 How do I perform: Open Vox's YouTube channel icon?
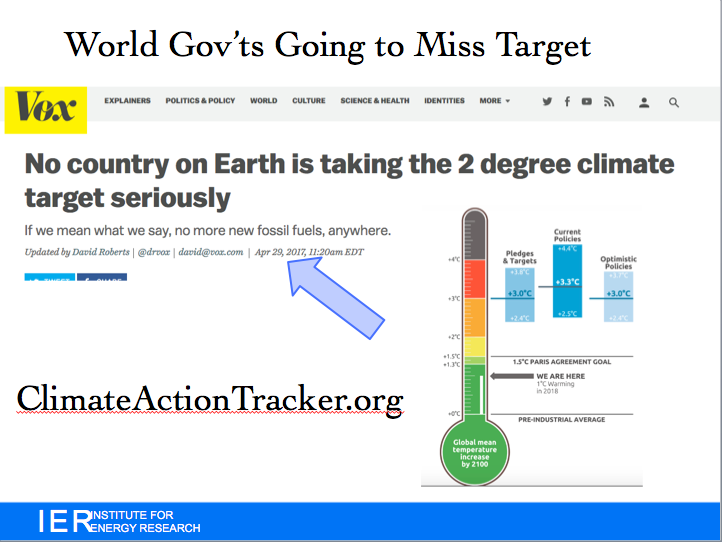click(x=587, y=102)
